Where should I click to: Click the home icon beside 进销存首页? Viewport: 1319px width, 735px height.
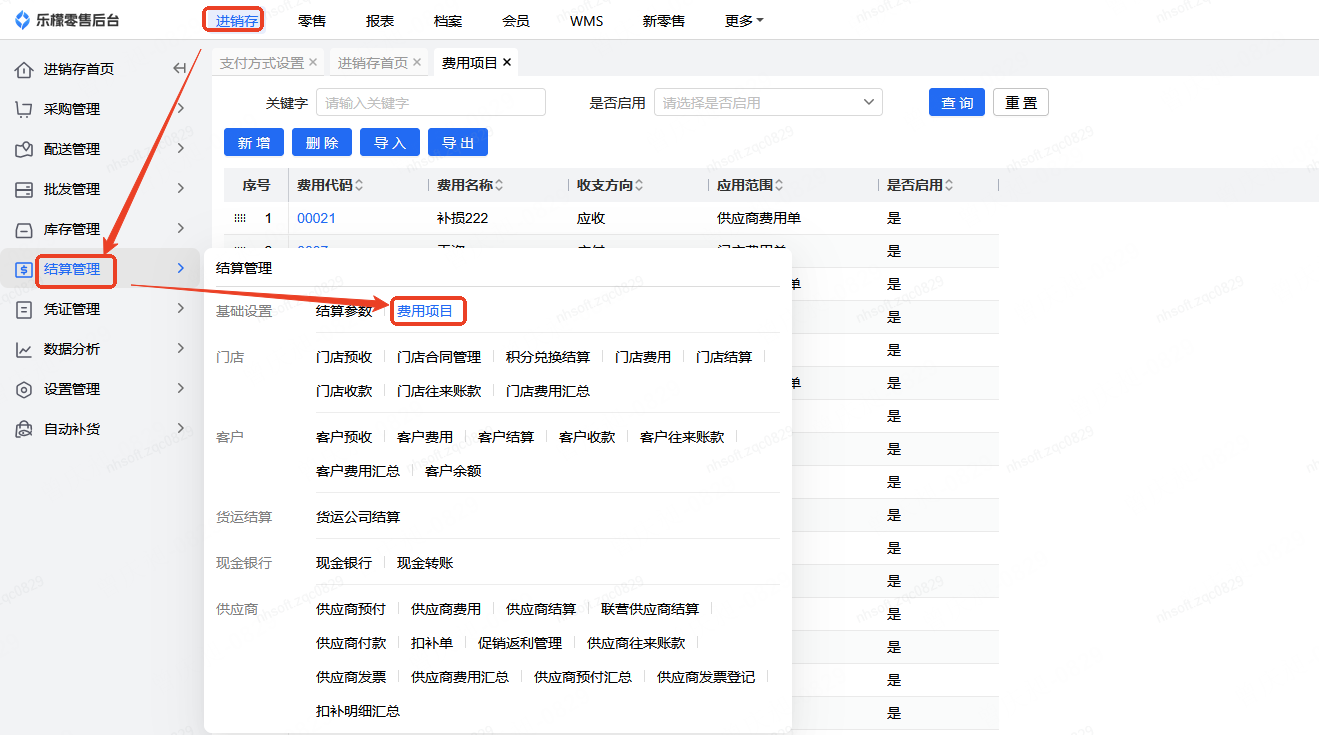(24, 69)
